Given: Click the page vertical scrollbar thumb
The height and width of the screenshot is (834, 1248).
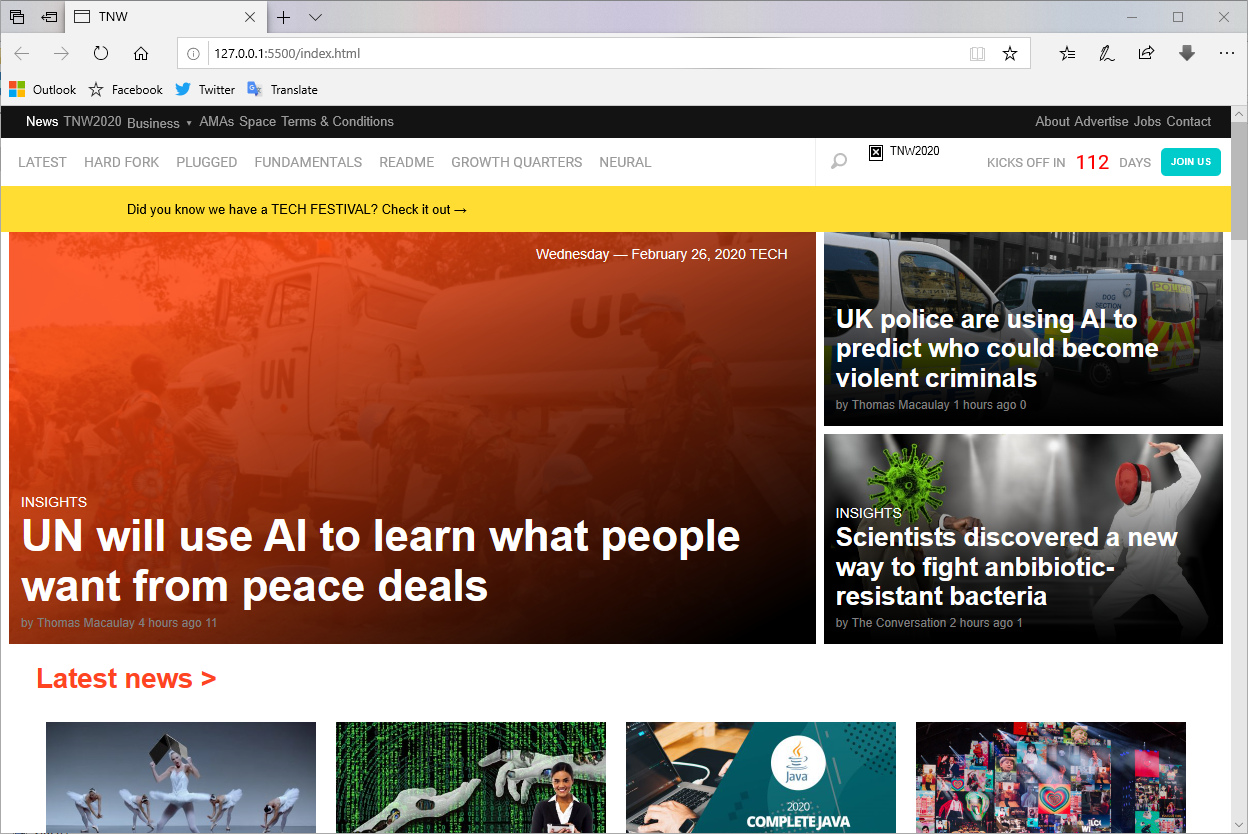Looking at the screenshot, I should pyautogui.click(x=1239, y=180).
